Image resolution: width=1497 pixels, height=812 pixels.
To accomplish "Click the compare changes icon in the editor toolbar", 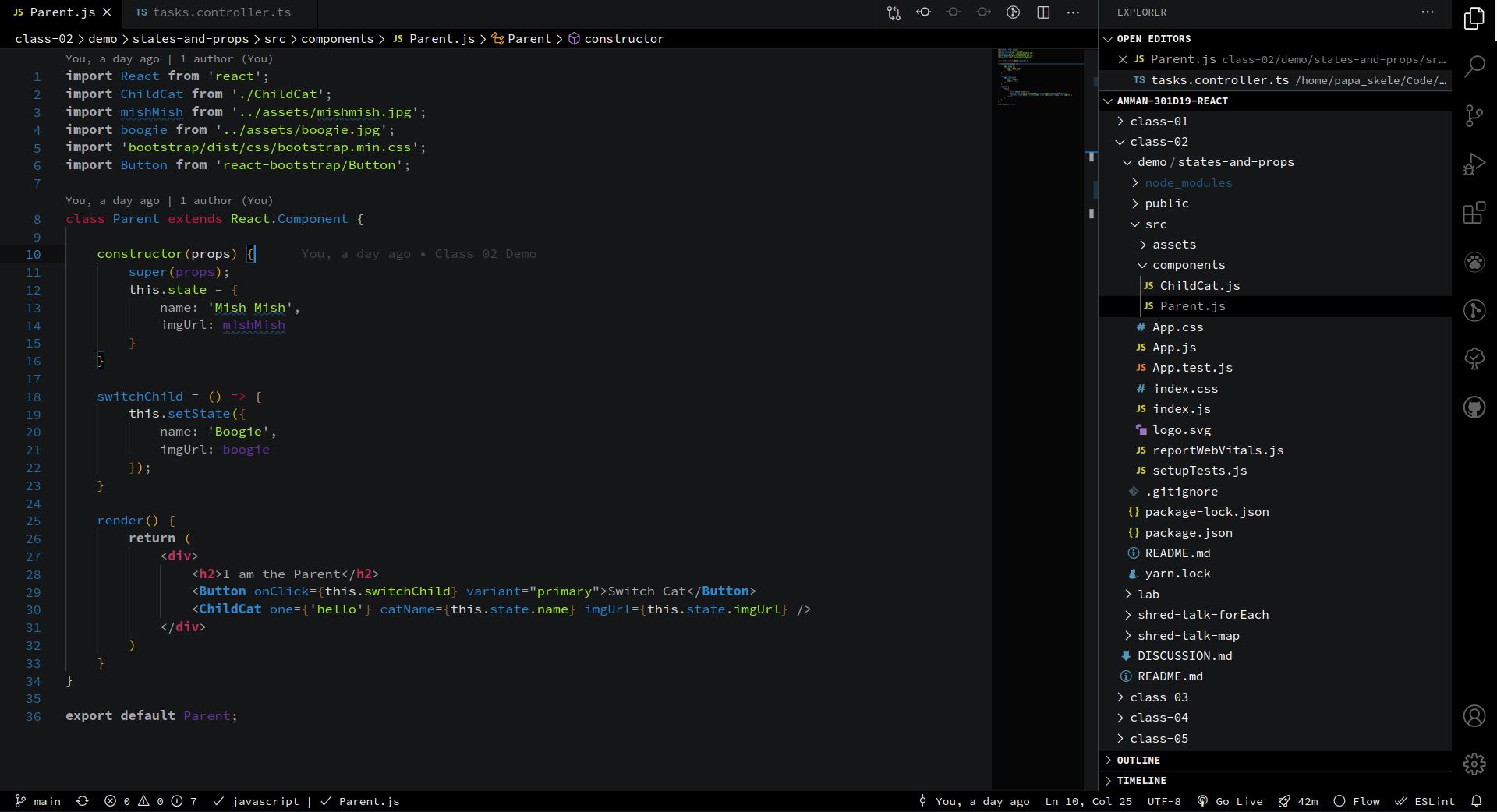I will pos(894,12).
